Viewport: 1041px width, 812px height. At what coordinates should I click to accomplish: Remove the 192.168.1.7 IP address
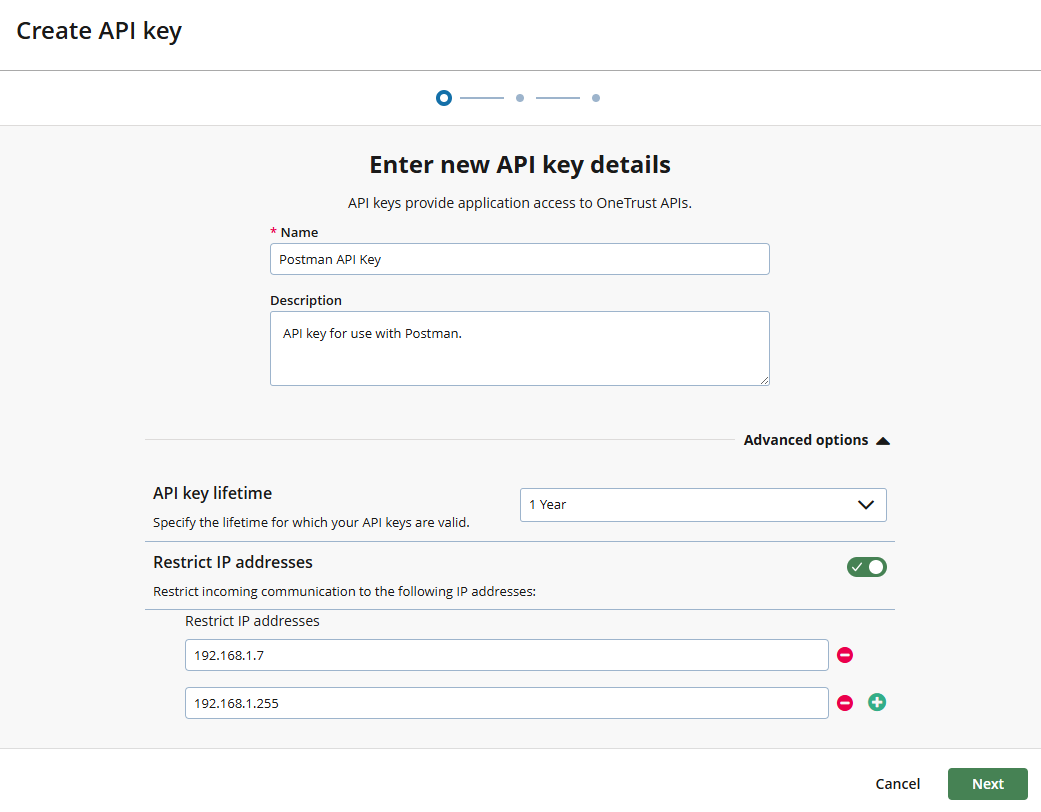pyautogui.click(x=845, y=655)
